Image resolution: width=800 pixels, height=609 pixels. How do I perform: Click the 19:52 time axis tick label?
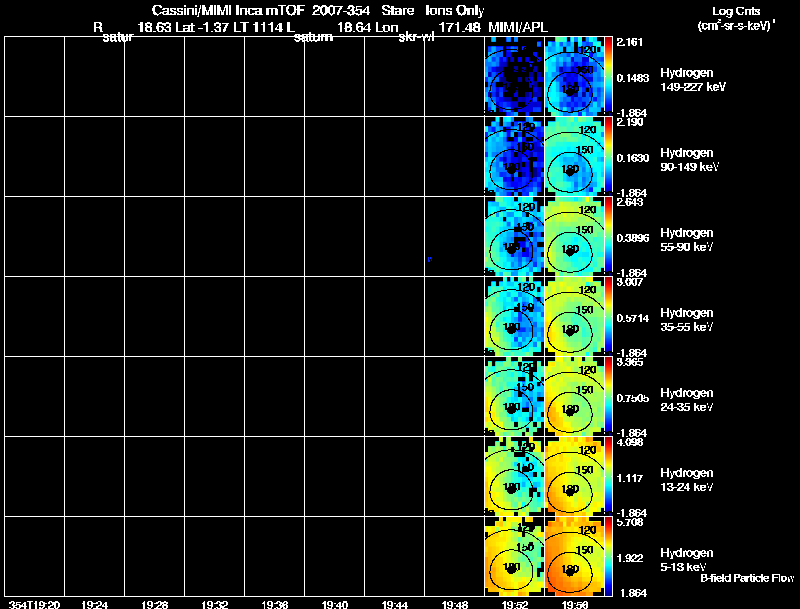(514, 604)
